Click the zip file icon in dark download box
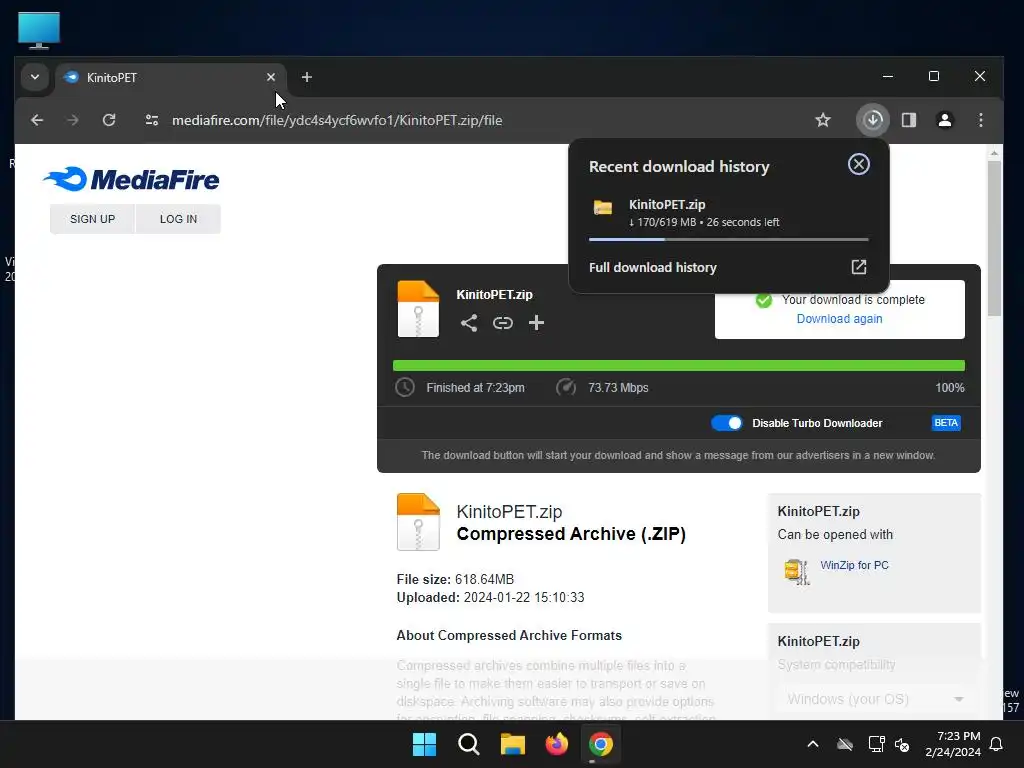1024x768 pixels. (418, 309)
